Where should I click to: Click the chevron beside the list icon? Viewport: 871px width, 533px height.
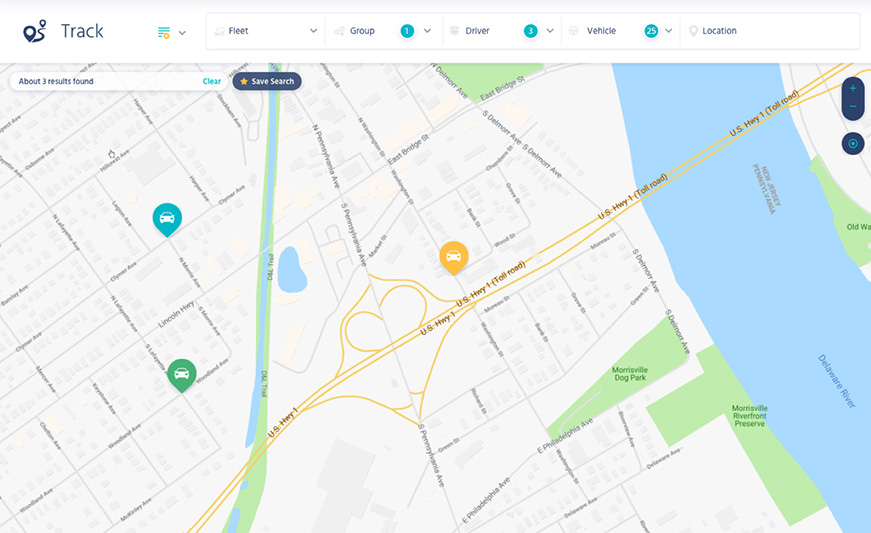[182, 33]
